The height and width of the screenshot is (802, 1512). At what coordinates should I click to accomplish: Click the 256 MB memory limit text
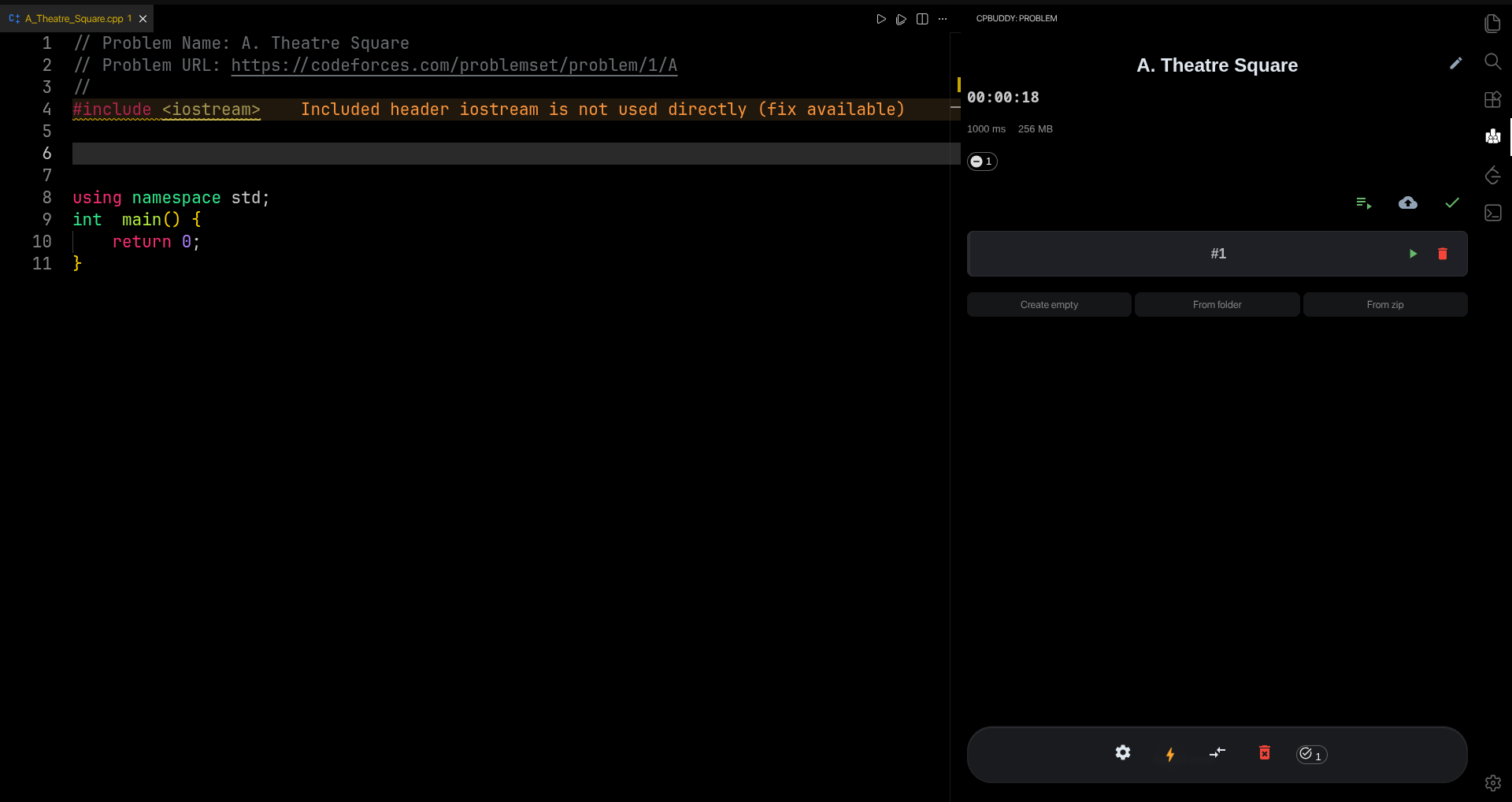pyautogui.click(x=1035, y=129)
